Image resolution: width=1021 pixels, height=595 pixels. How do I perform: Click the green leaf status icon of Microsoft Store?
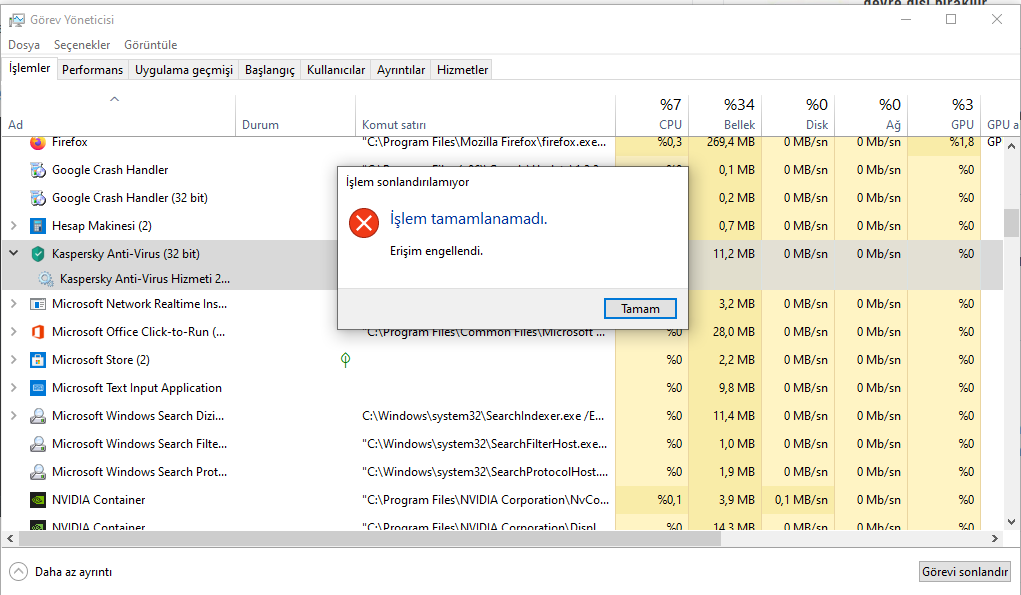point(346,360)
